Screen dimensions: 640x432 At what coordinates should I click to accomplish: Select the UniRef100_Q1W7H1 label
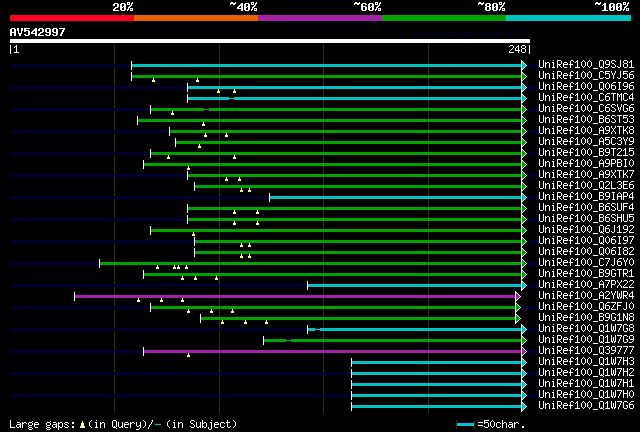point(586,384)
